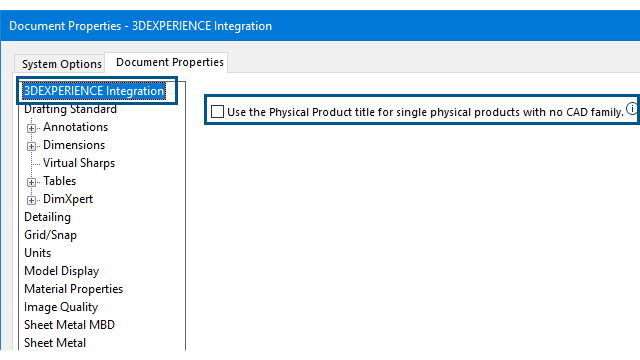Select Model Display in the list
The height and width of the screenshot is (360, 640).
coord(62,271)
